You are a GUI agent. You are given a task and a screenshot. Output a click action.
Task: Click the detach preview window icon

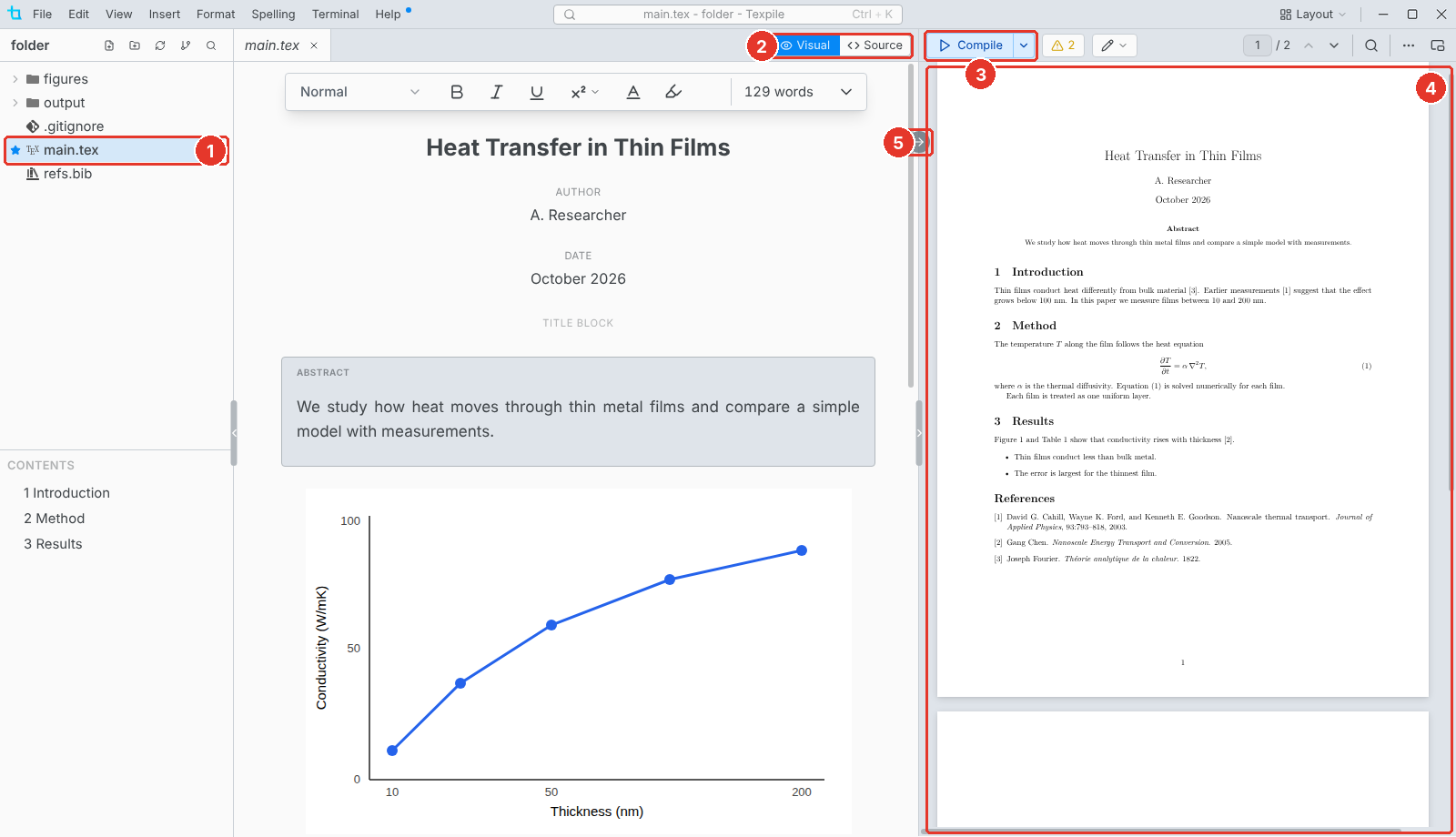tap(1438, 45)
